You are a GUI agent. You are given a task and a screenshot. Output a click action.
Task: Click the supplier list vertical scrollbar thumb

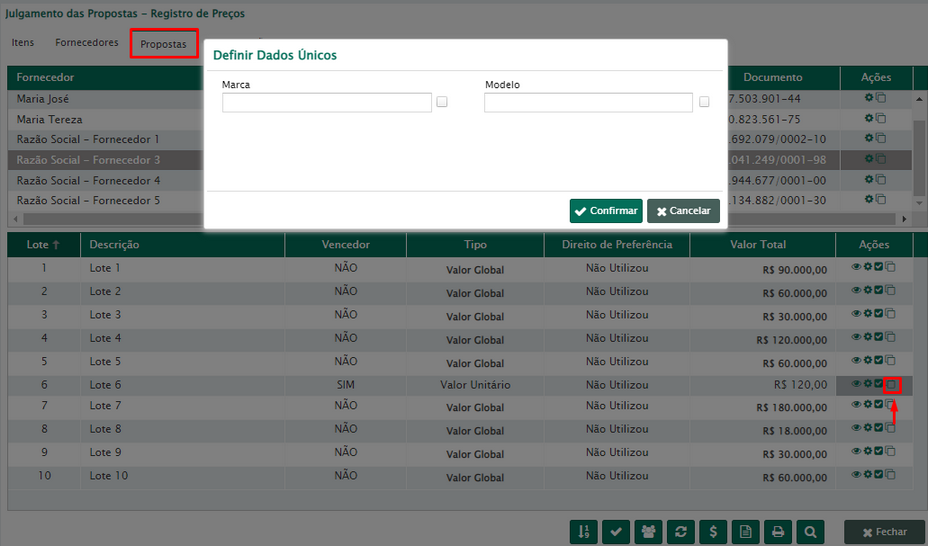919,157
